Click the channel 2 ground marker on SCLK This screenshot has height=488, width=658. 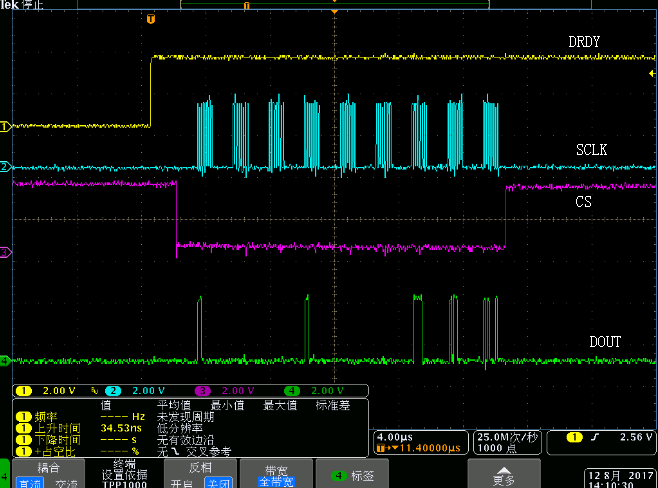5,166
